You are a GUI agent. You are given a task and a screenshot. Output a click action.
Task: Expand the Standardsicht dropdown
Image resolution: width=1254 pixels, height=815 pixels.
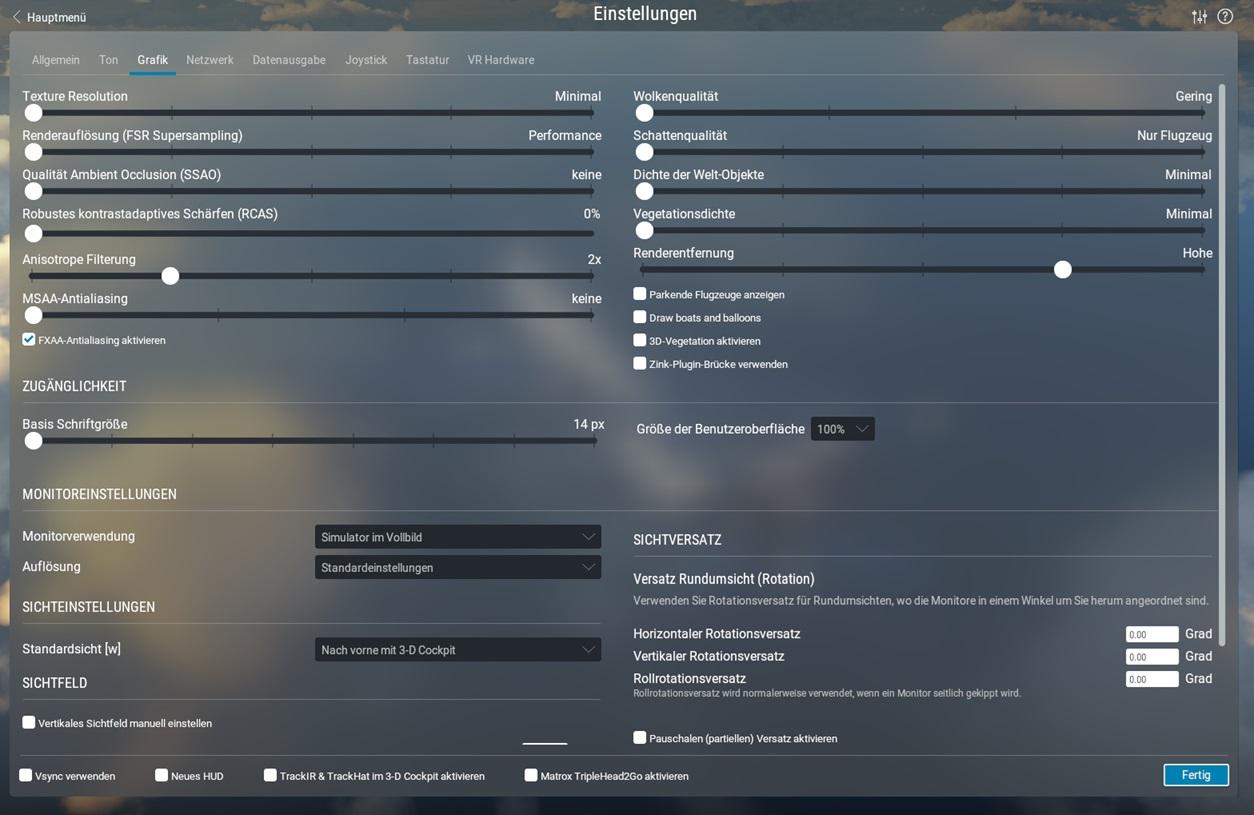pyautogui.click(x=457, y=650)
